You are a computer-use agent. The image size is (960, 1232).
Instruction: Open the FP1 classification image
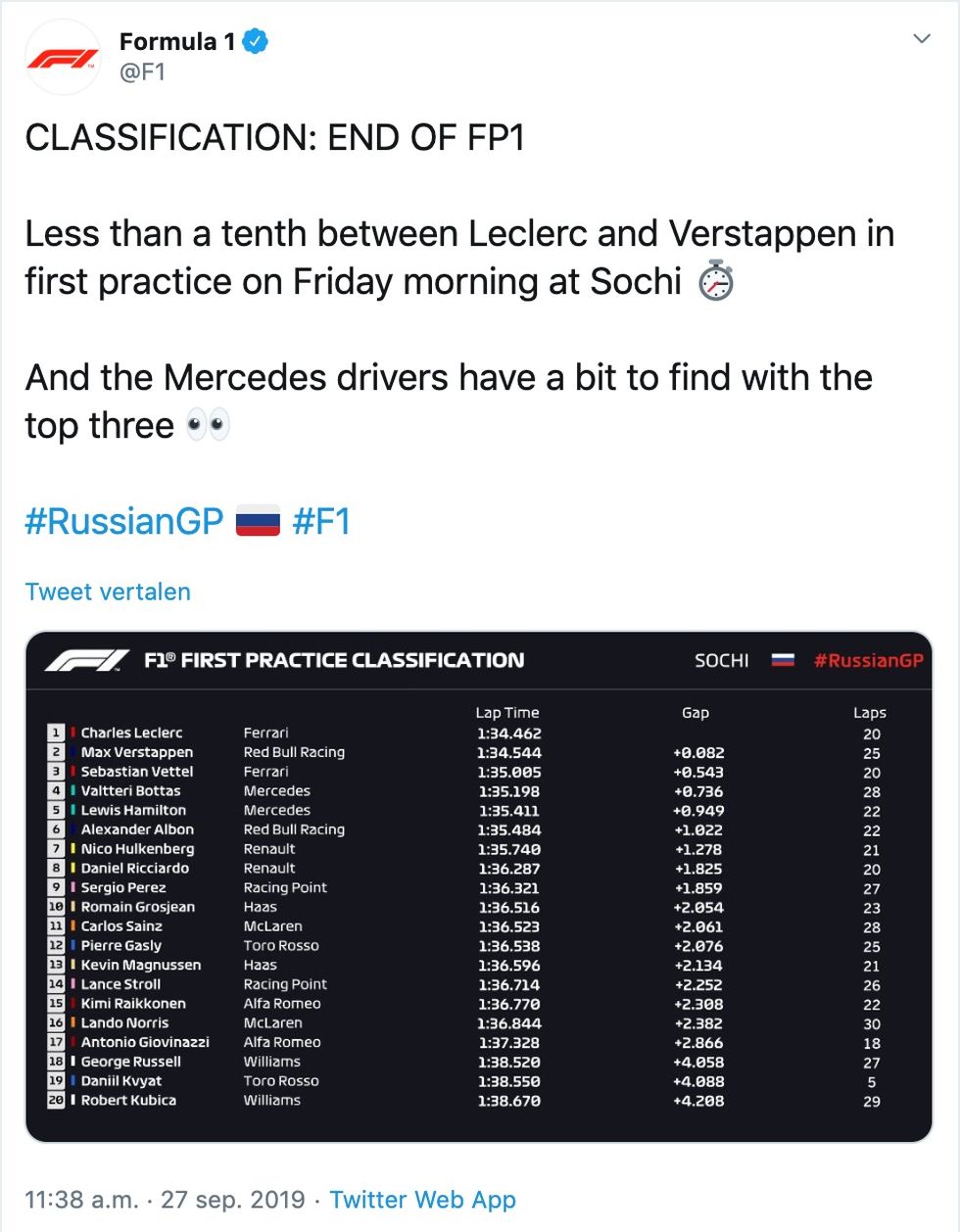[479, 886]
